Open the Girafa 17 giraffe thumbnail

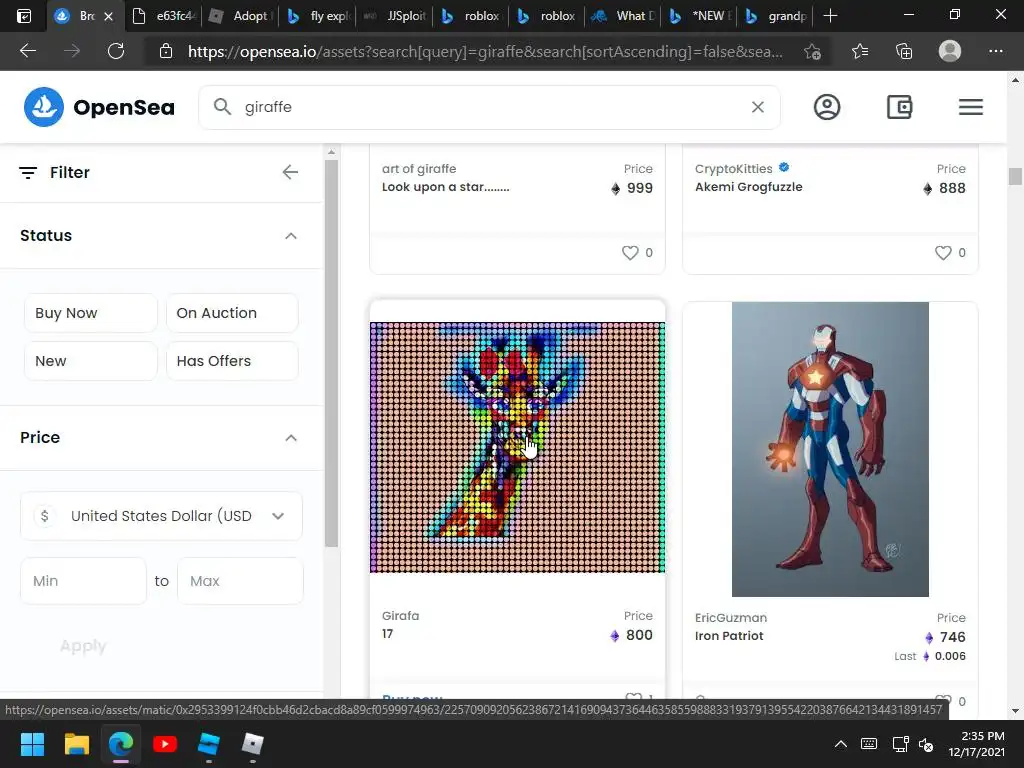tap(517, 447)
